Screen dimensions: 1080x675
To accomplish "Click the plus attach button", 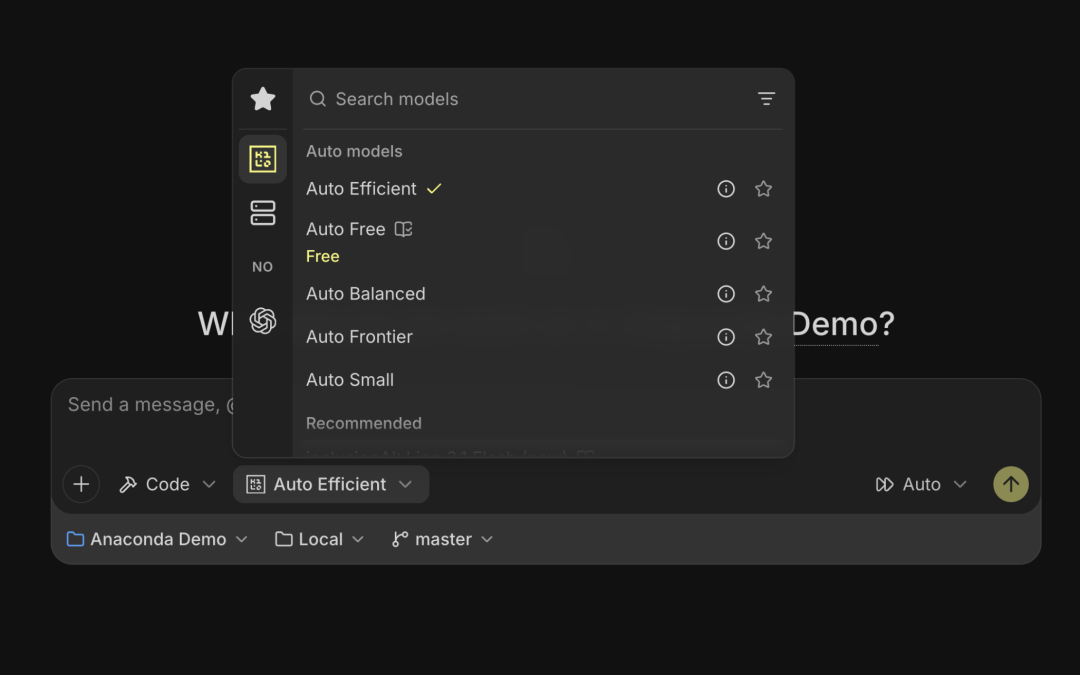I will click(x=81, y=484).
